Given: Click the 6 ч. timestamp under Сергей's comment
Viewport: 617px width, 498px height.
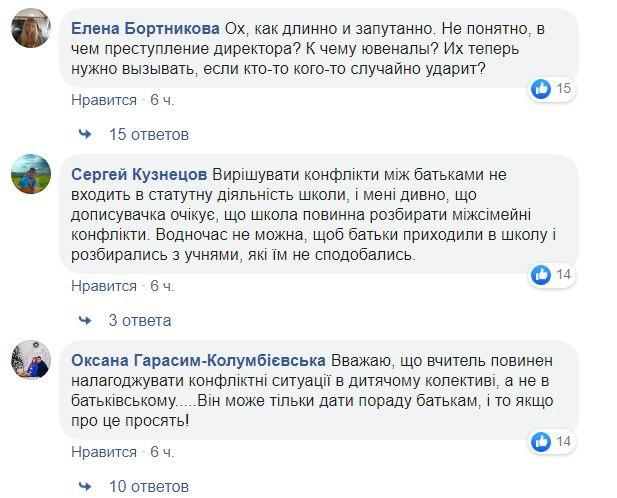Looking at the screenshot, I should tap(162, 286).
